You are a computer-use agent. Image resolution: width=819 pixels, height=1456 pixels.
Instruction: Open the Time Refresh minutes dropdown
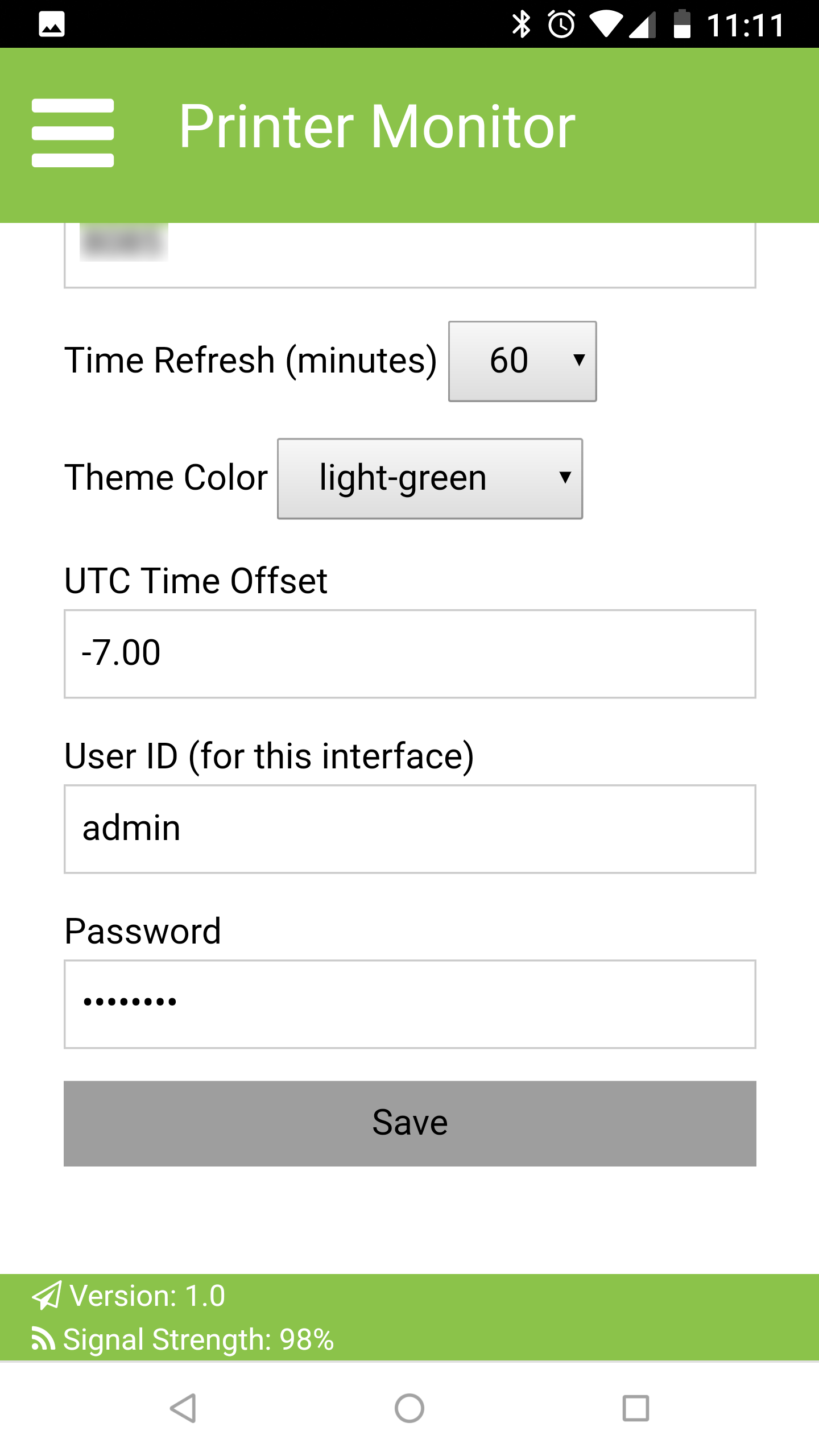click(522, 361)
